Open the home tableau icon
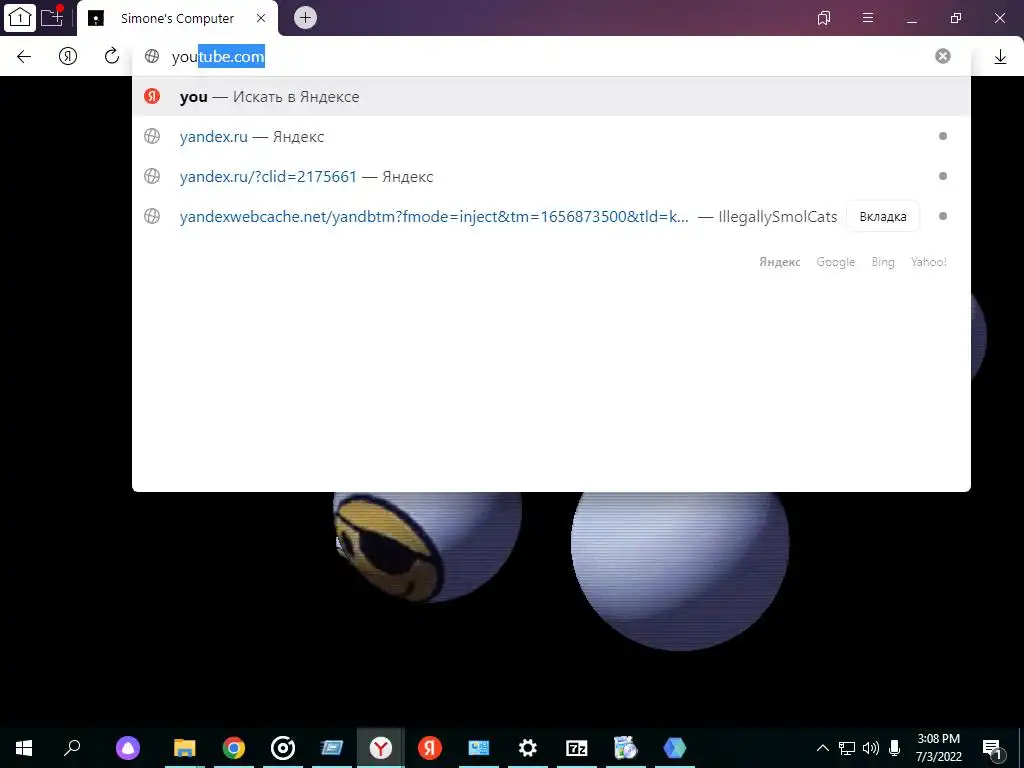1024x768 pixels. click(x=19, y=17)
